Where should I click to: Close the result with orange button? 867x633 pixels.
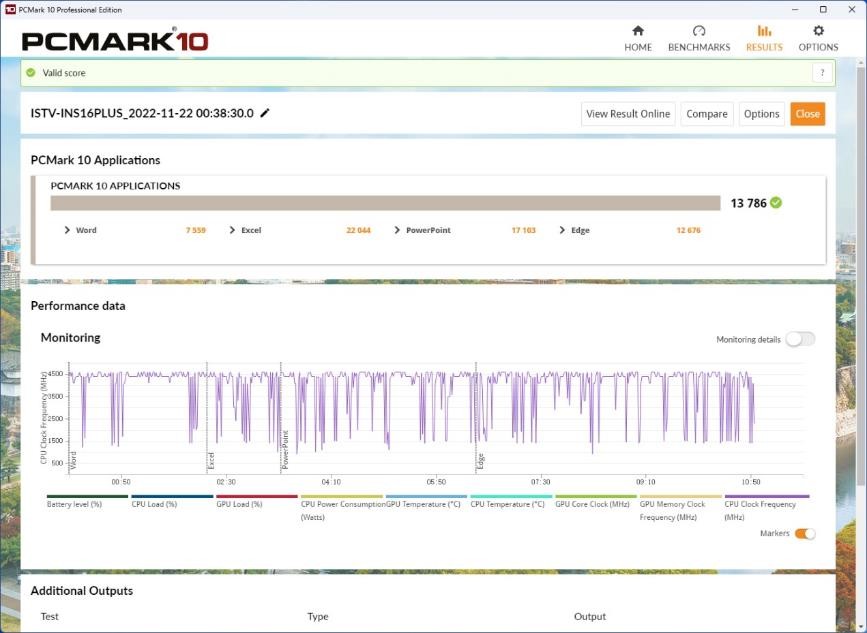[807, 114]
